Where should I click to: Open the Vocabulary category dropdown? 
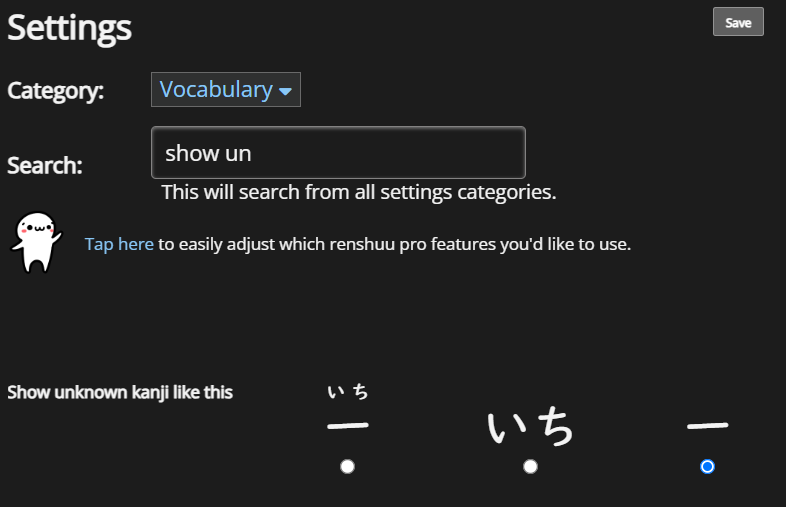click(226, 89)
